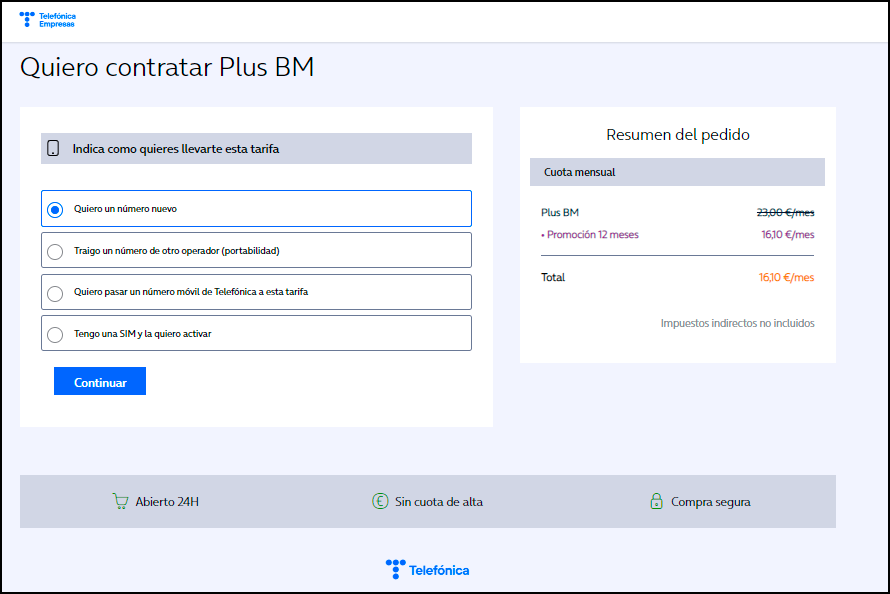
Task: Click the Telefónica Empresas logo in header
Action: 45,19
